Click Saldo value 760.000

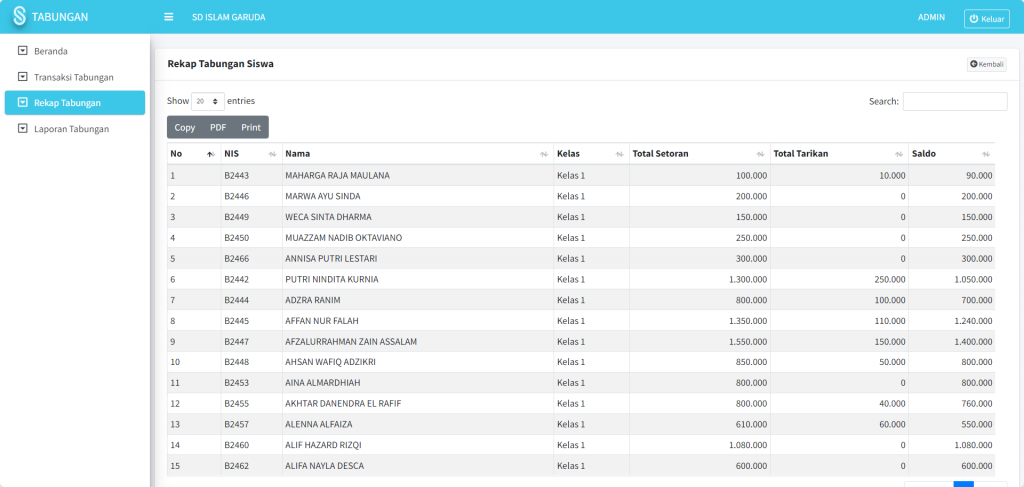click(x=976, y=403)
